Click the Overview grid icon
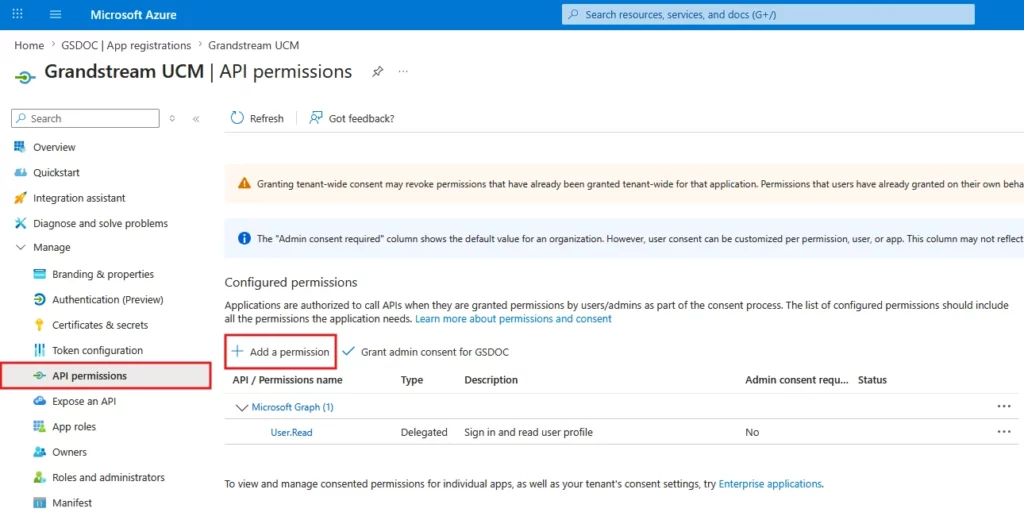Image resolution: width=1024 pixels, height=520 pixels. (20, 147)
